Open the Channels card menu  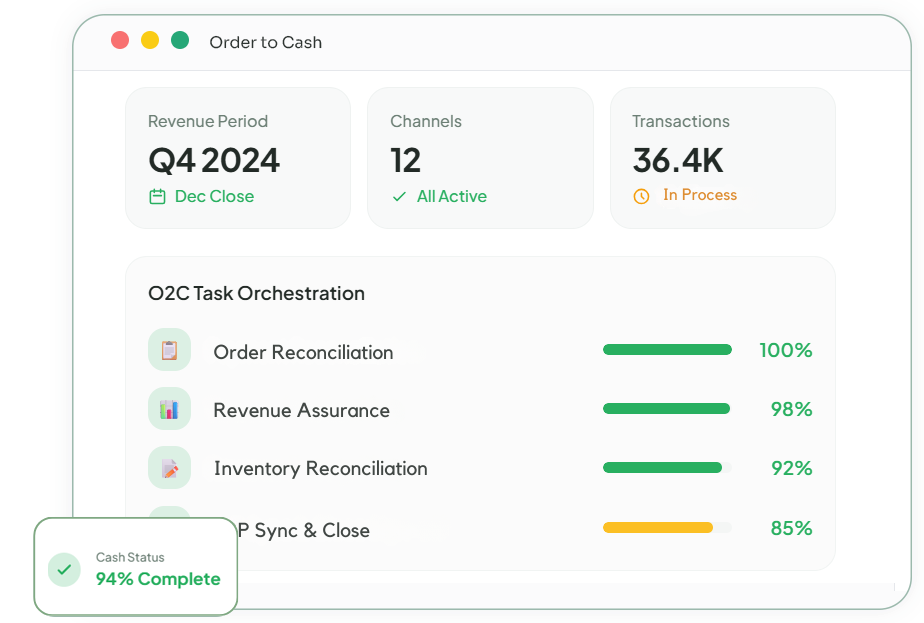point(480,158)
